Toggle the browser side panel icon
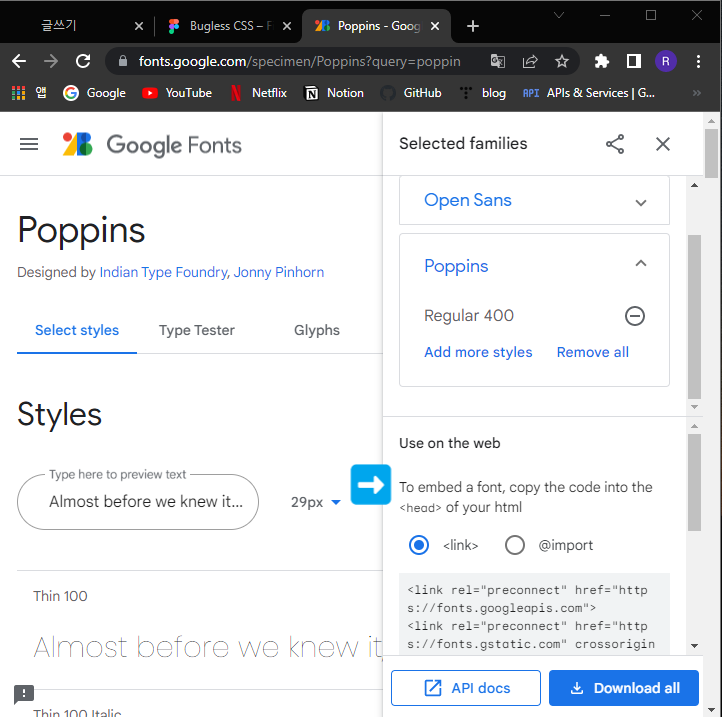This screenshot has height=717, width=722. click(x=634, y=61)
